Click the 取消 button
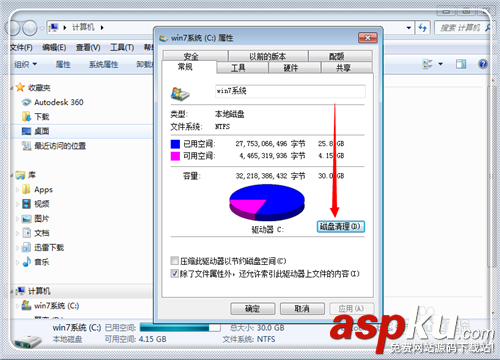Image resolution: width=500 pixels, height=360 pixels. pos(302,308)
